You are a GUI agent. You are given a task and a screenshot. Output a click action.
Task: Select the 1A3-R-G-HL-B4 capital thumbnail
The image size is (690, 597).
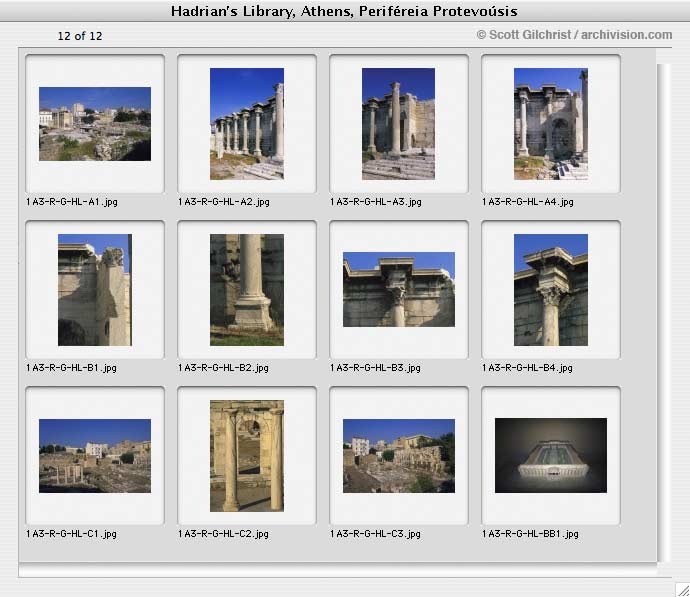pyautogui.click(x=551, y=289)
